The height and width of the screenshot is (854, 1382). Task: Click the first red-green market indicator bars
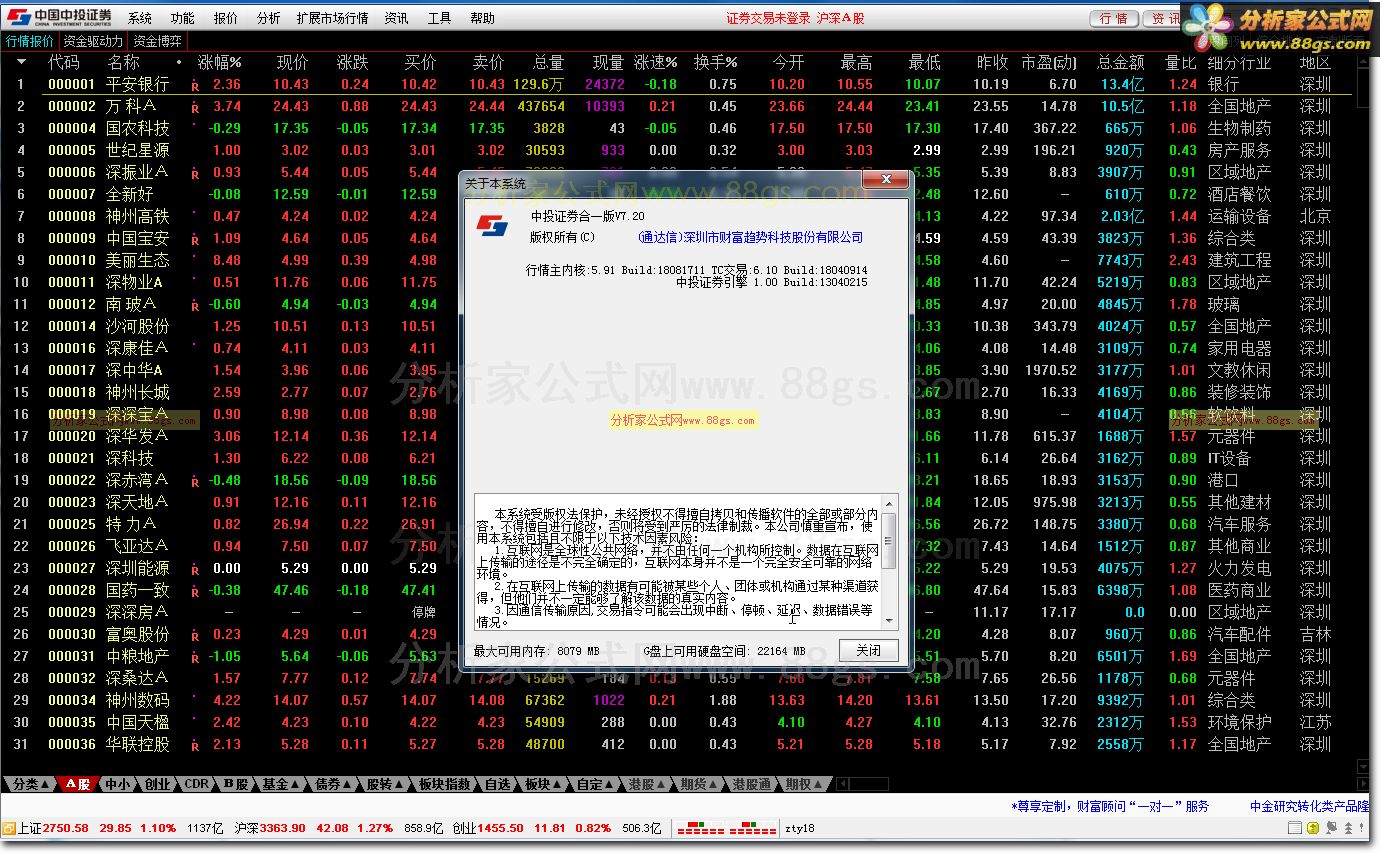coord(700,829)
